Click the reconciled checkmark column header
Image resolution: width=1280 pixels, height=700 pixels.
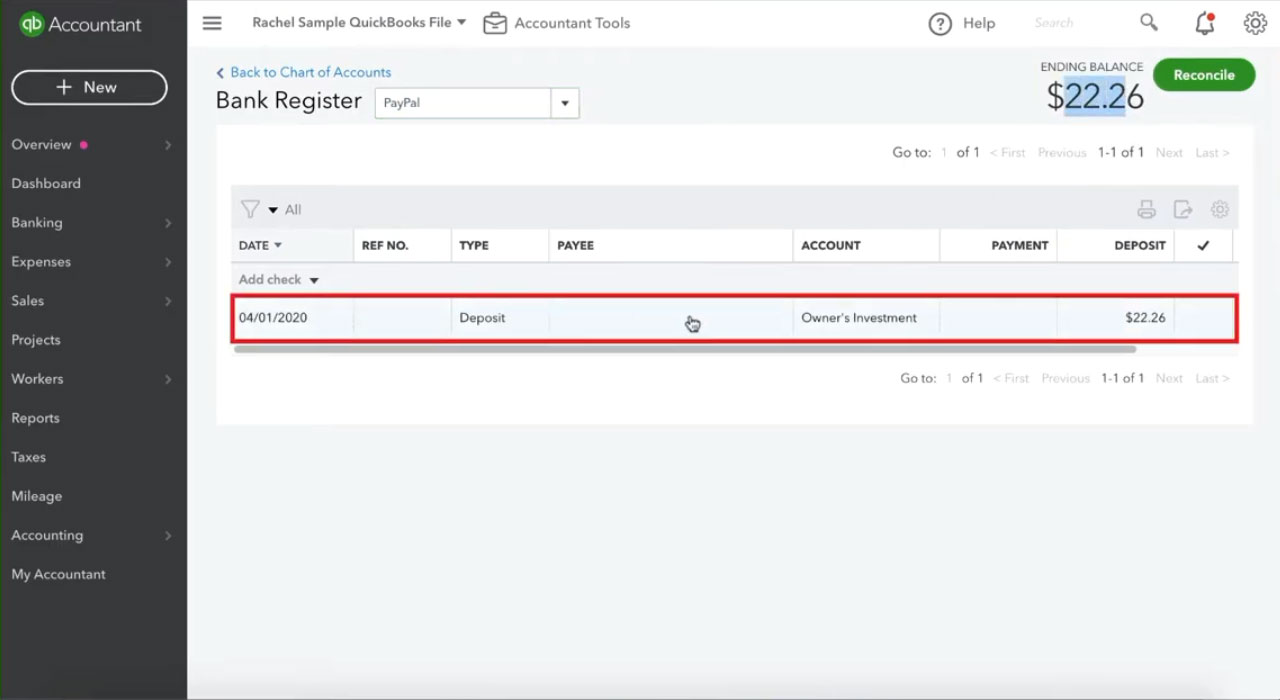tap(1203, 245)
